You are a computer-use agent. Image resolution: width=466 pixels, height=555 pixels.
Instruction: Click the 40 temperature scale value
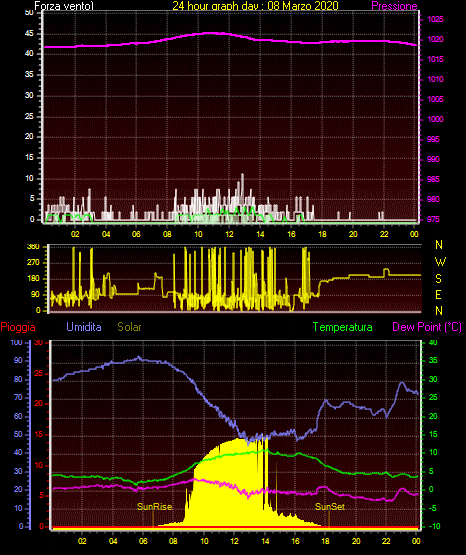[433, 342]
